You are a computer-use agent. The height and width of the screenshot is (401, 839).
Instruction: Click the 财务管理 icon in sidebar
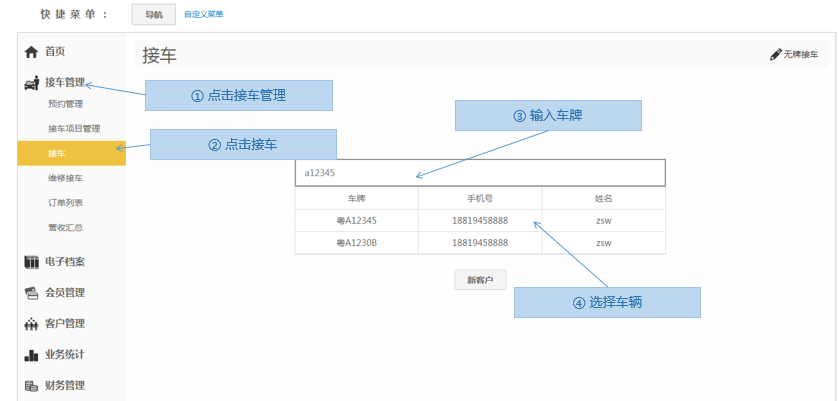(x=32, y=385)
